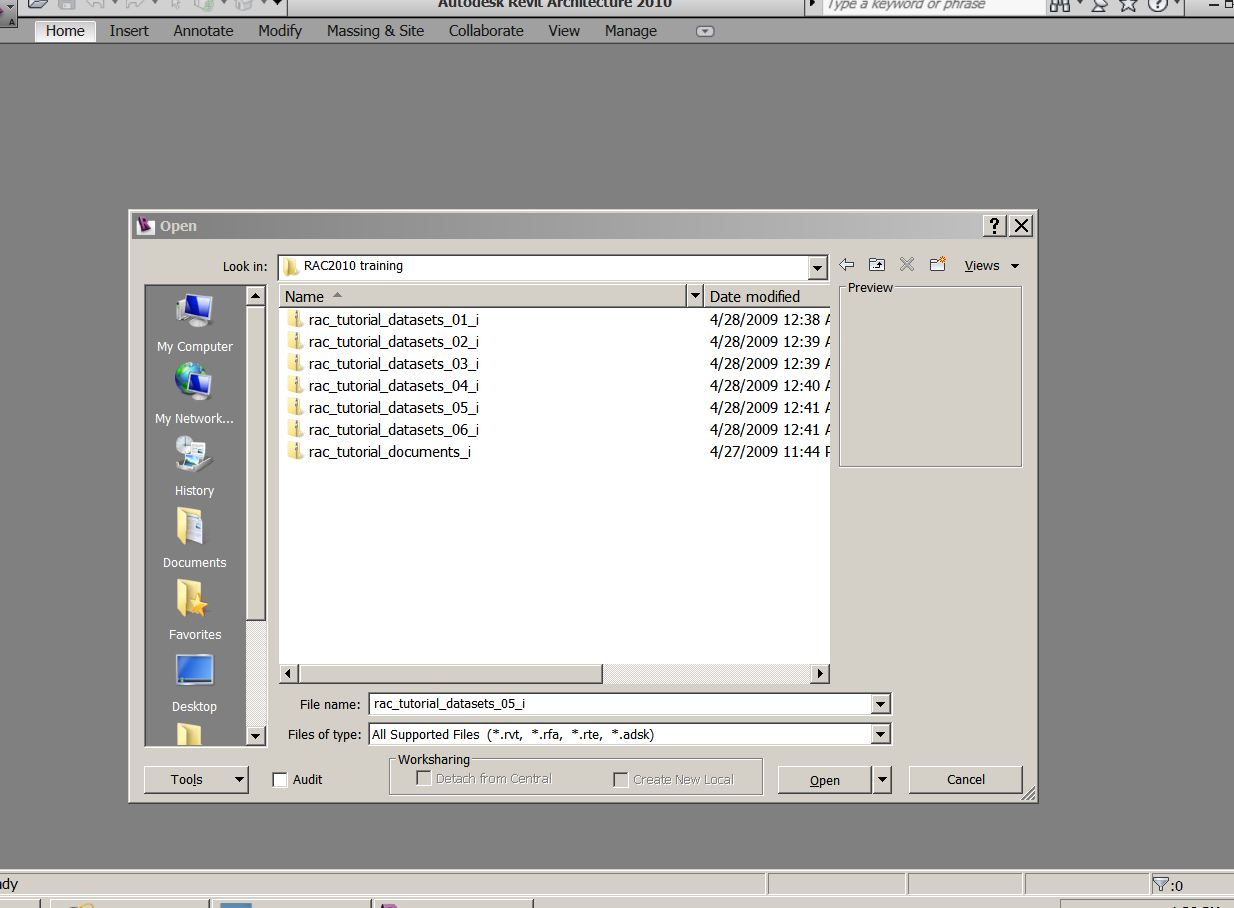Click the filter icon in status bar

(x=1160, y=884)
